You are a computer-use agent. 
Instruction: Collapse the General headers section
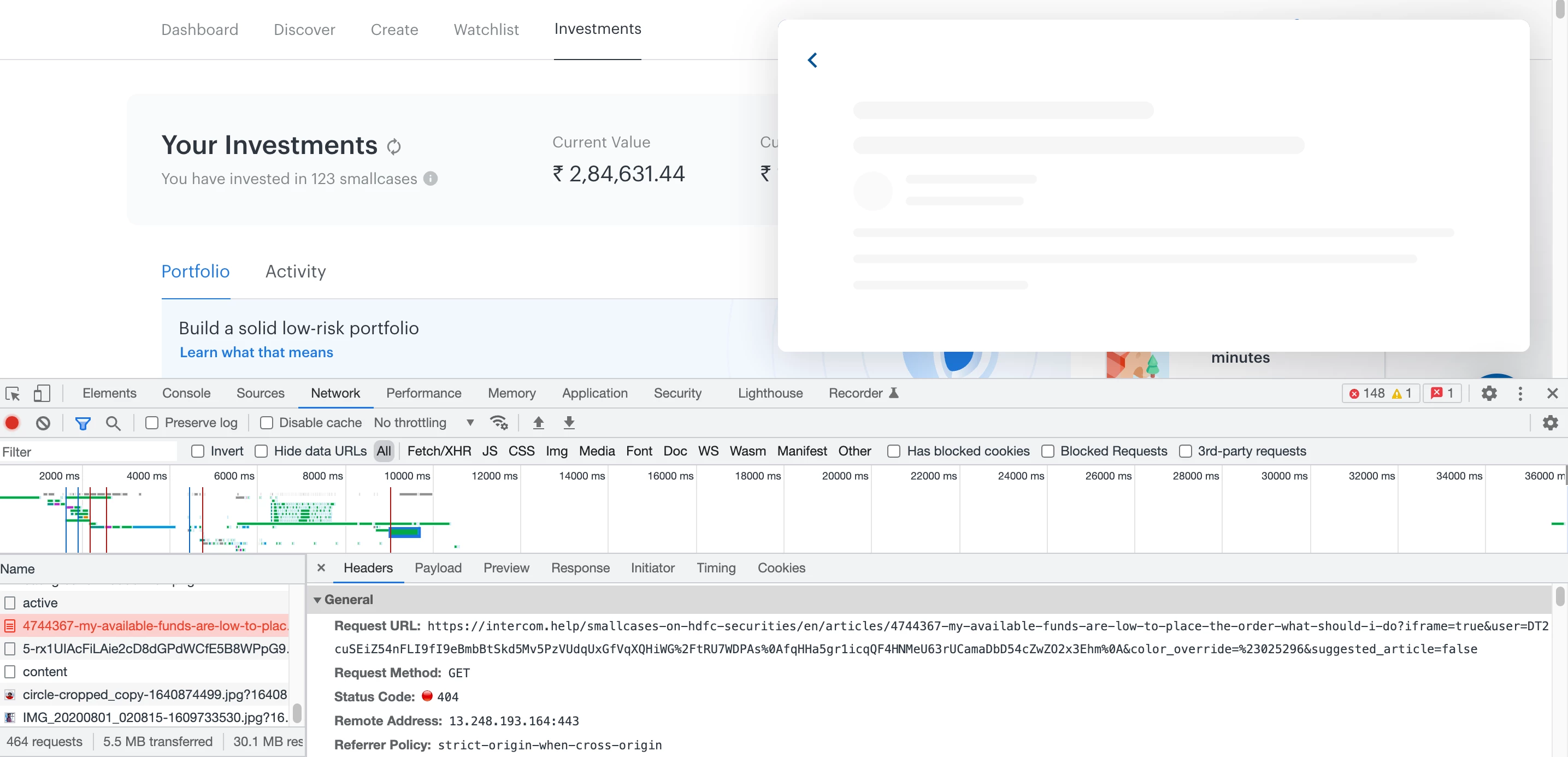point(317,600)
